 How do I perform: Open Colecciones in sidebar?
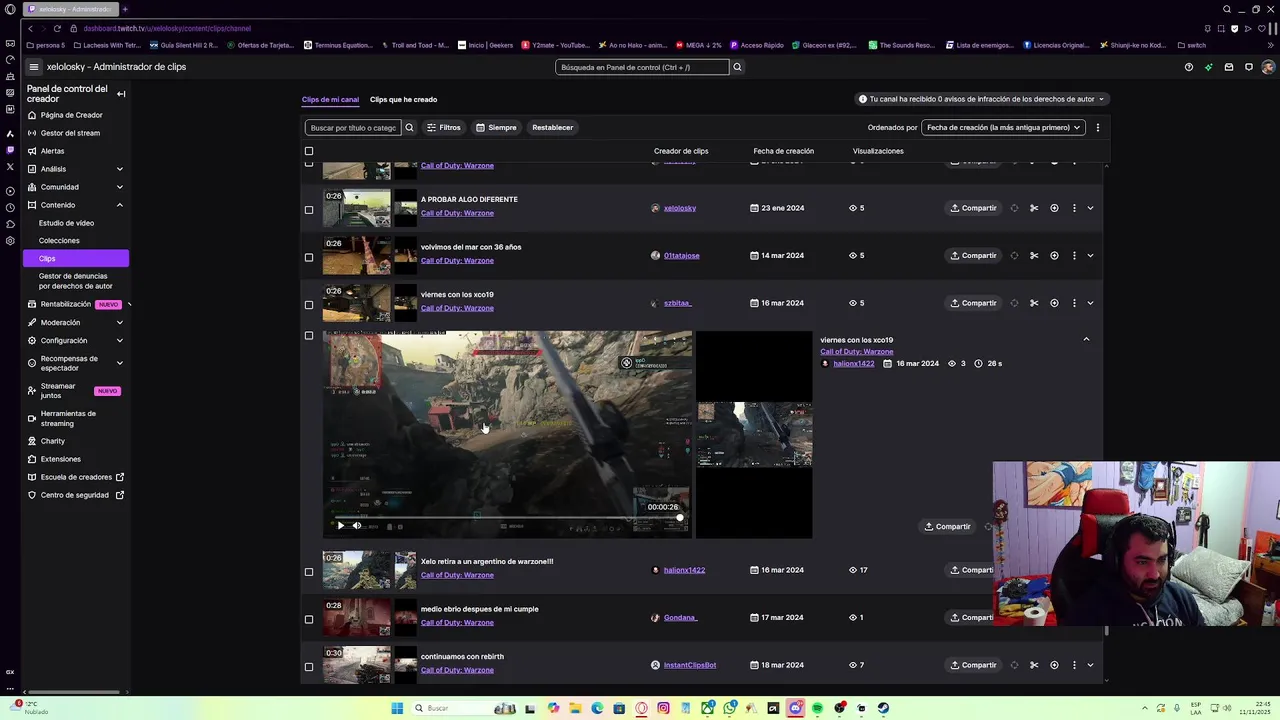59,241
